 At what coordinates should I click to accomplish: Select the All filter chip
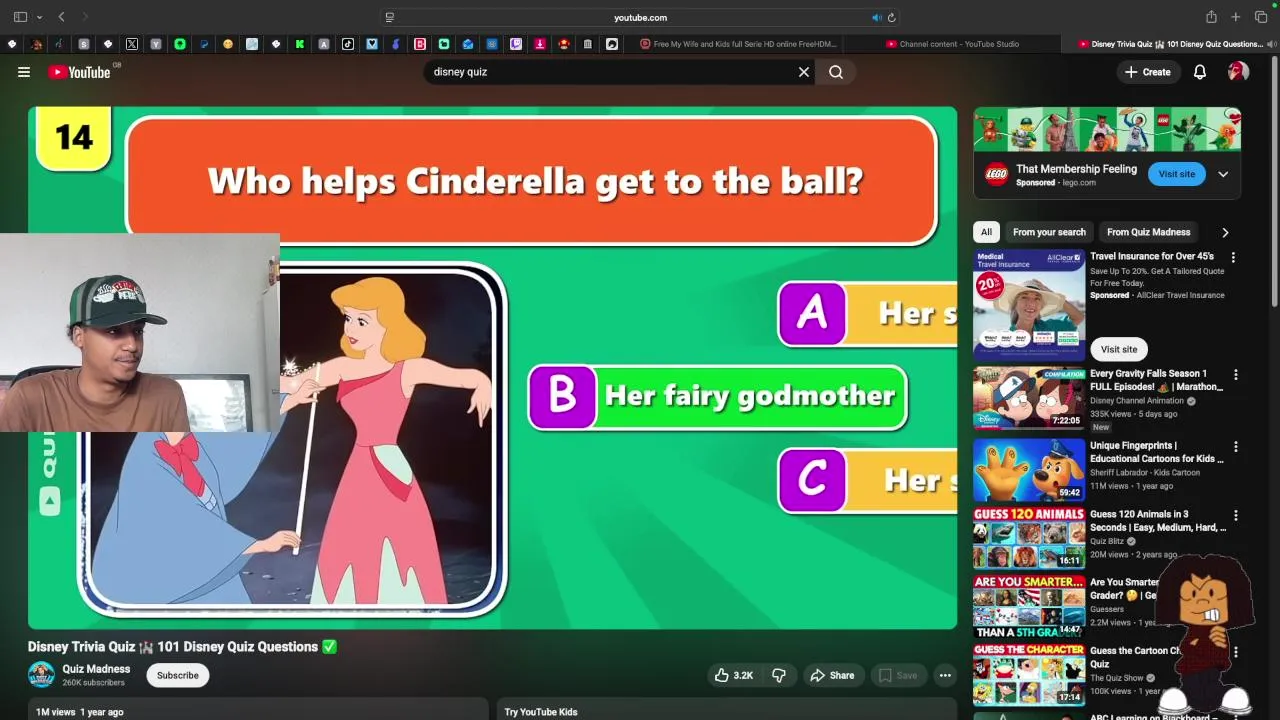click(x=986, y=232)
